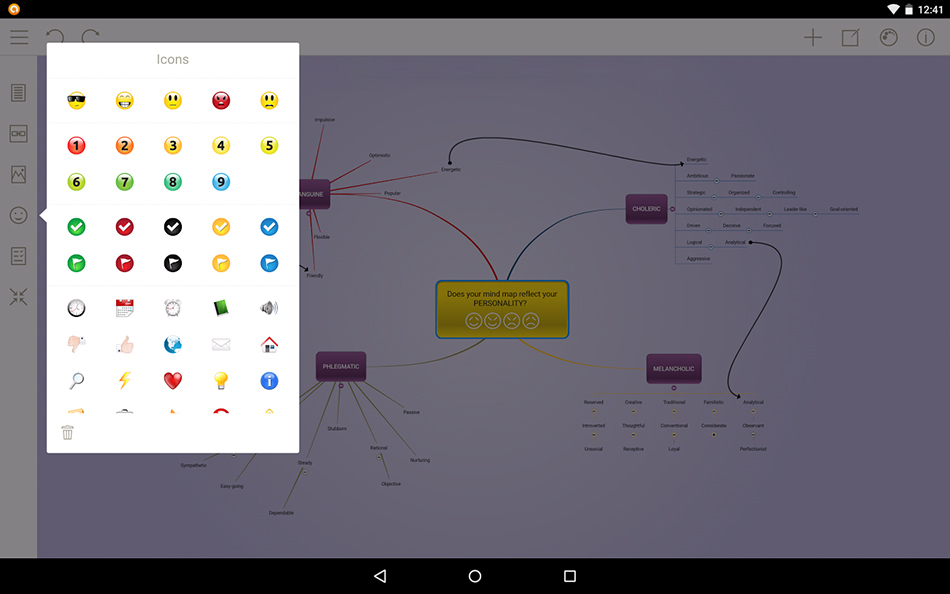The height and width of the screenshot is (594, 950).
Task: Open the link sidebar tool
Action: pos(19,133)
